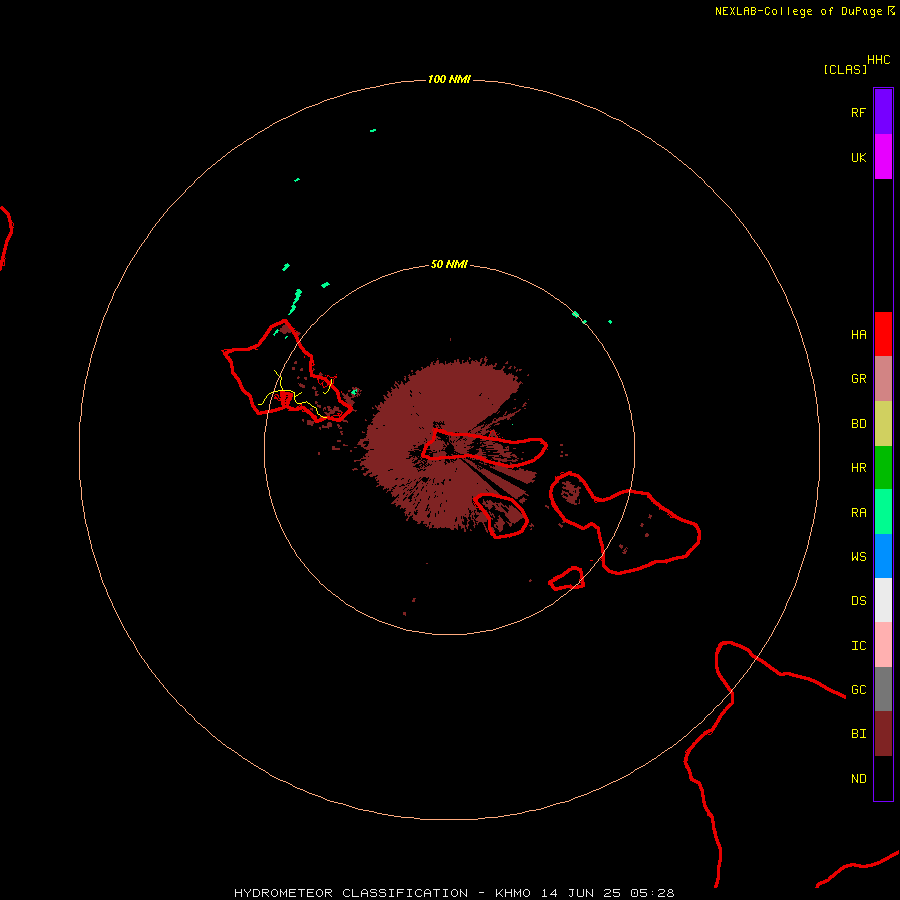This screenshot has height=900, width=900.
Task: Click the WS blue legend swatch
Action: [x=883, y=556]
